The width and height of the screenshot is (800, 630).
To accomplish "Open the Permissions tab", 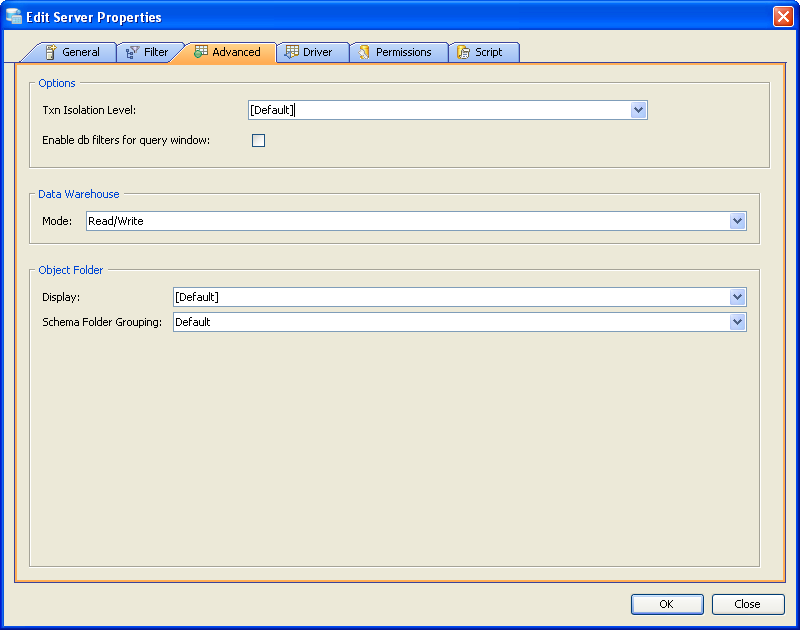I will pos(399,52).
